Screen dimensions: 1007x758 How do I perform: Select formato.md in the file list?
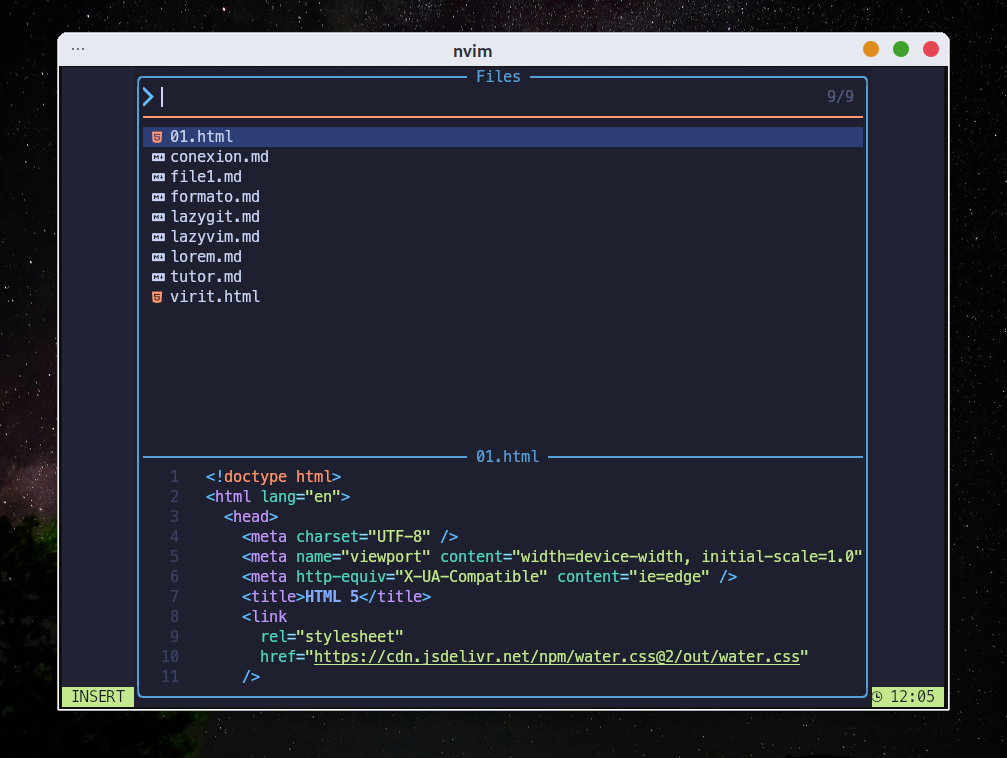coord(214,197)
